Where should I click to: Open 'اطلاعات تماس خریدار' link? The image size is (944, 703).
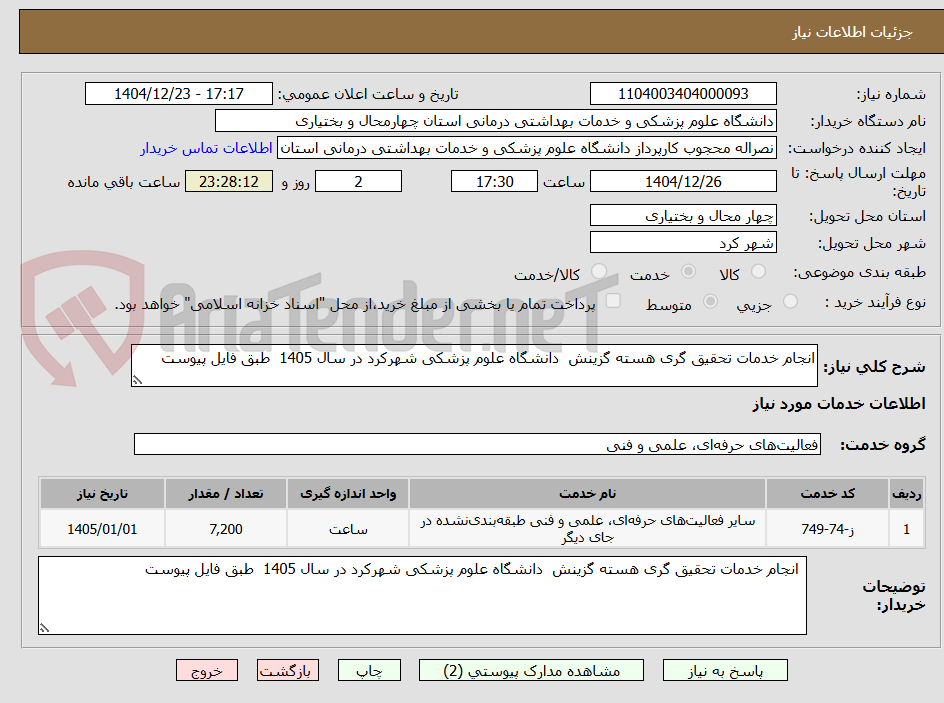[x=206, y=148]
